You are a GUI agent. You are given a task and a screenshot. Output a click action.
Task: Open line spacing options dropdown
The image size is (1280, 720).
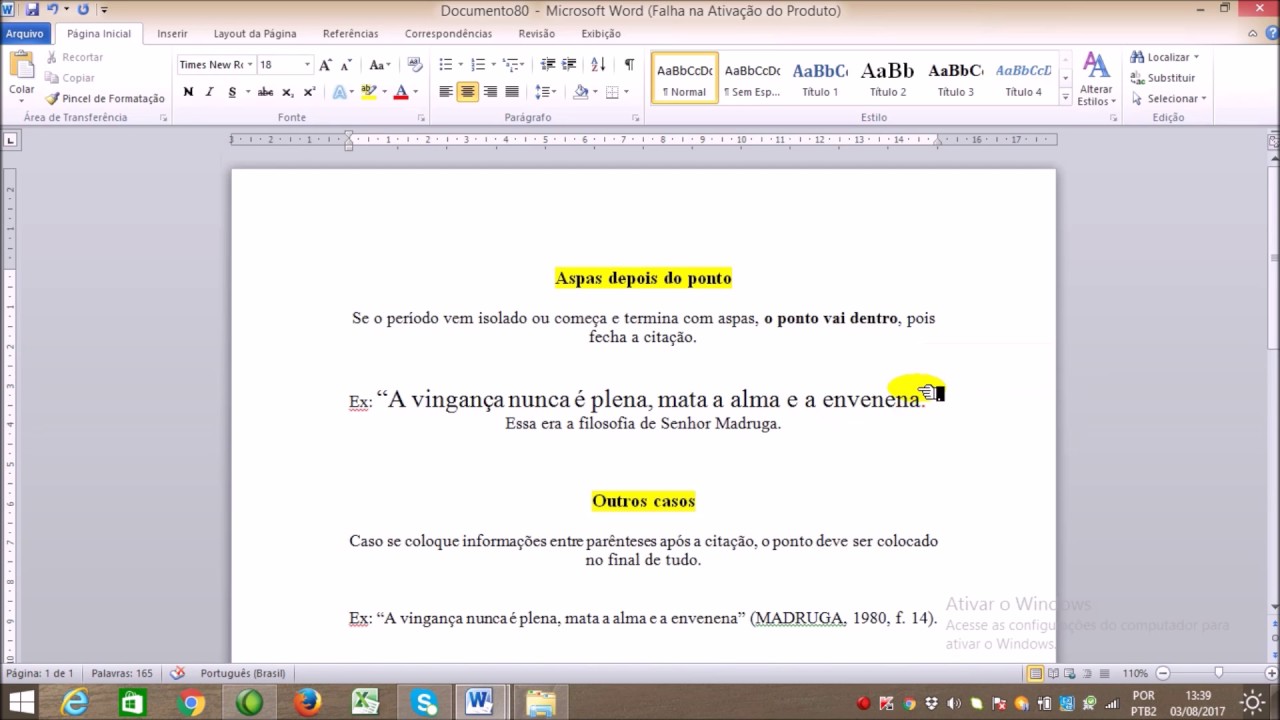click(x=545, y=92)
